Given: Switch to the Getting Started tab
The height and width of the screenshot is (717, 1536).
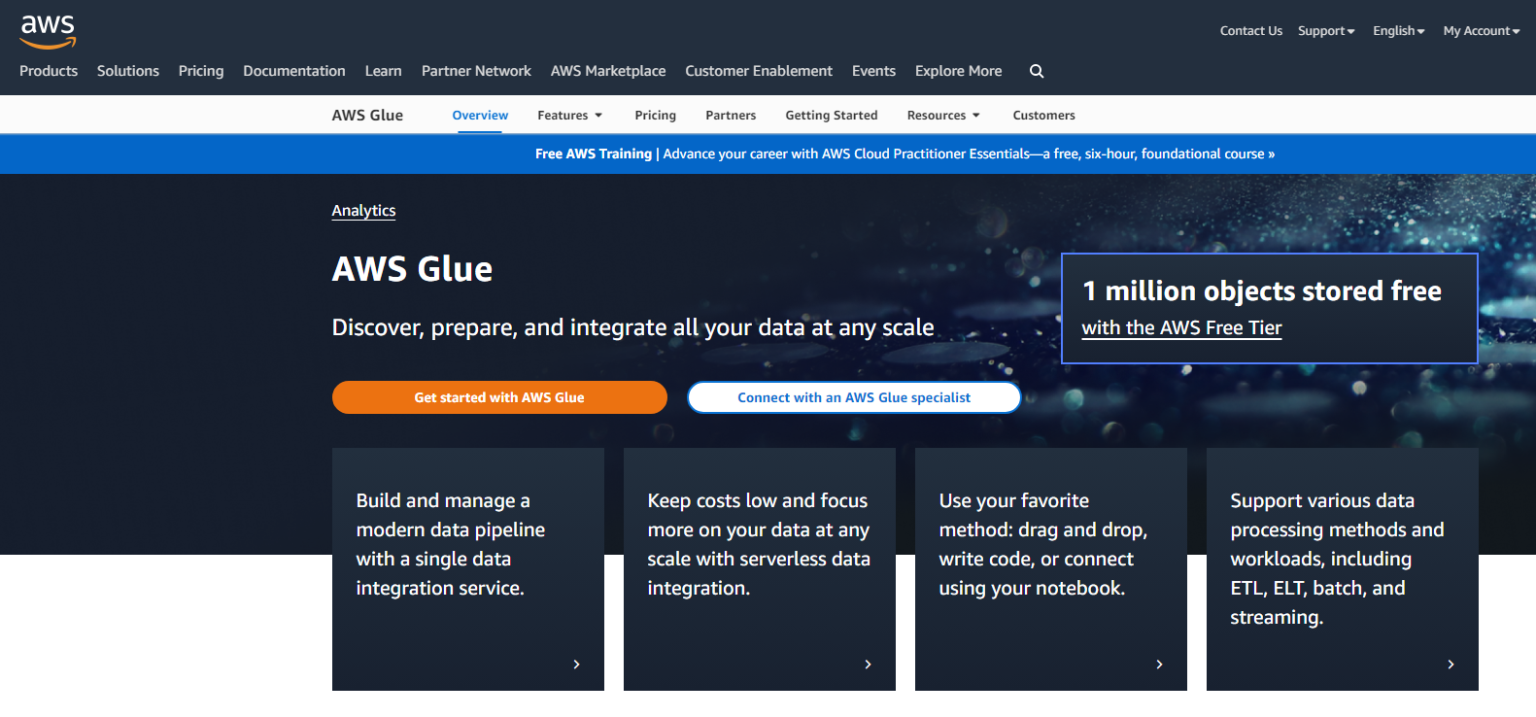Looking at the screenshot, I should pyautogui.click(x=831, y=115).
